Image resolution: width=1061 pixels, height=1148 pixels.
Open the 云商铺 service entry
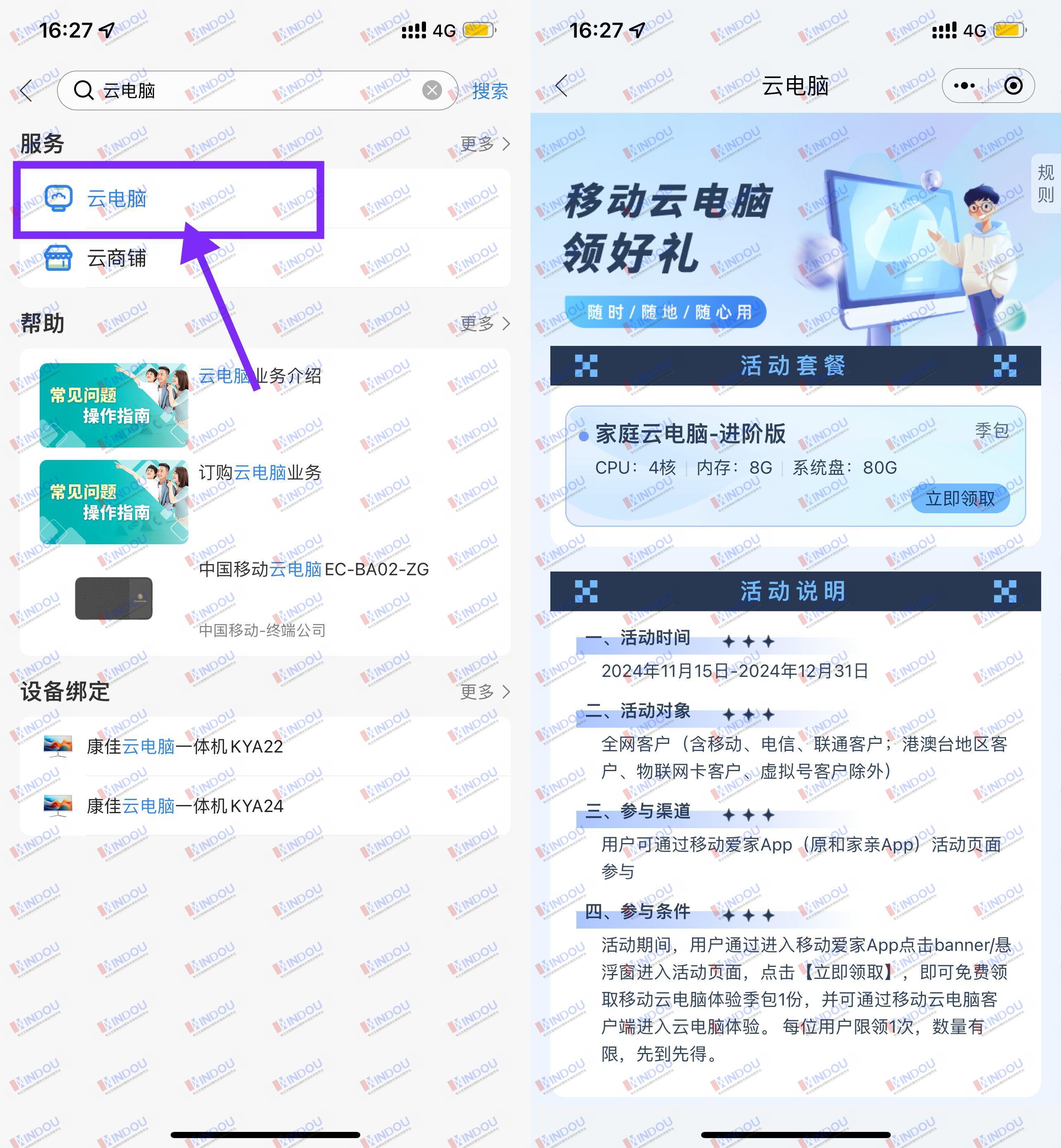click(x=265, y=258)
